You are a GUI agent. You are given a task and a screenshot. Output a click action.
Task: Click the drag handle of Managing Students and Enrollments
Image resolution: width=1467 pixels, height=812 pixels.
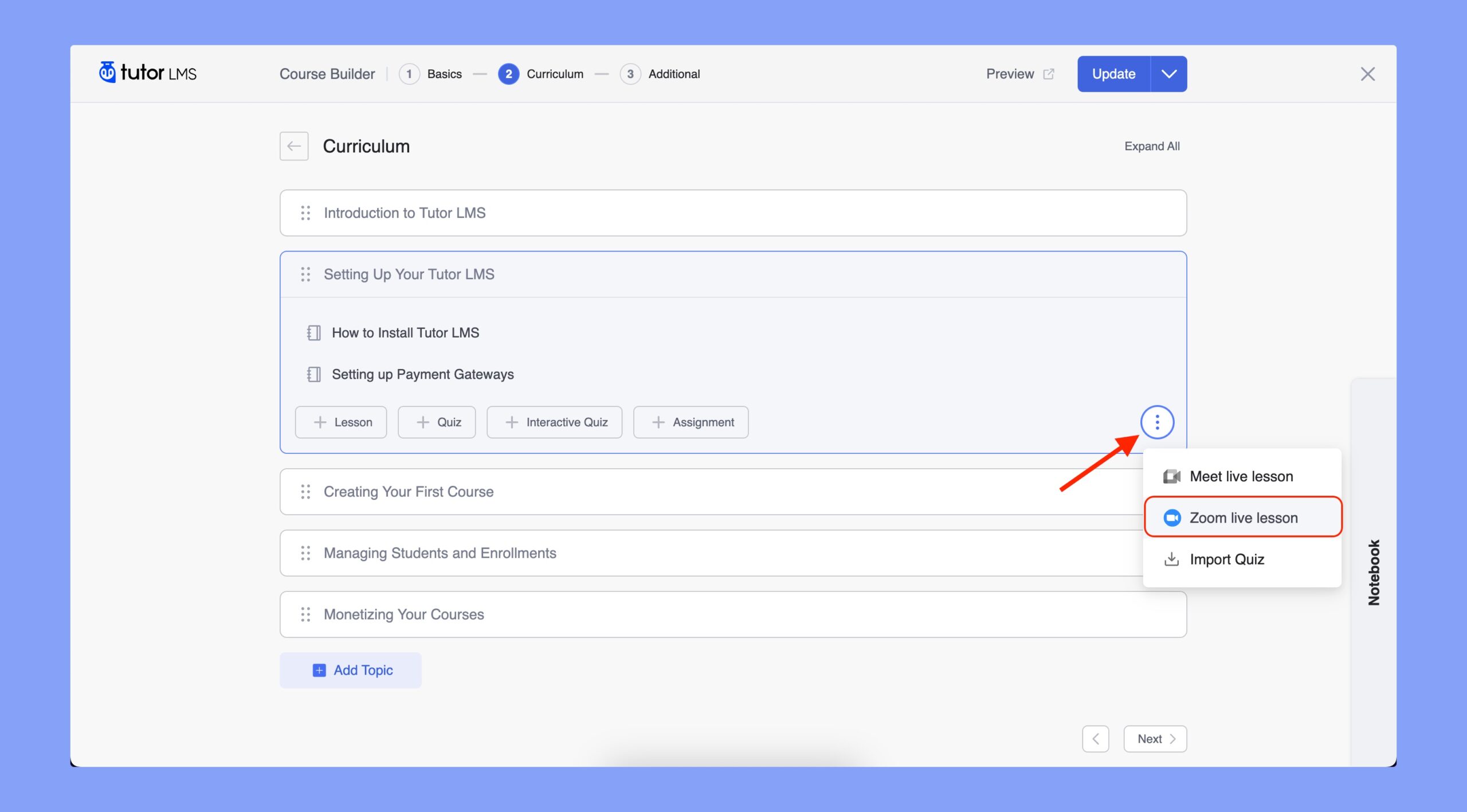pos(305,553)
